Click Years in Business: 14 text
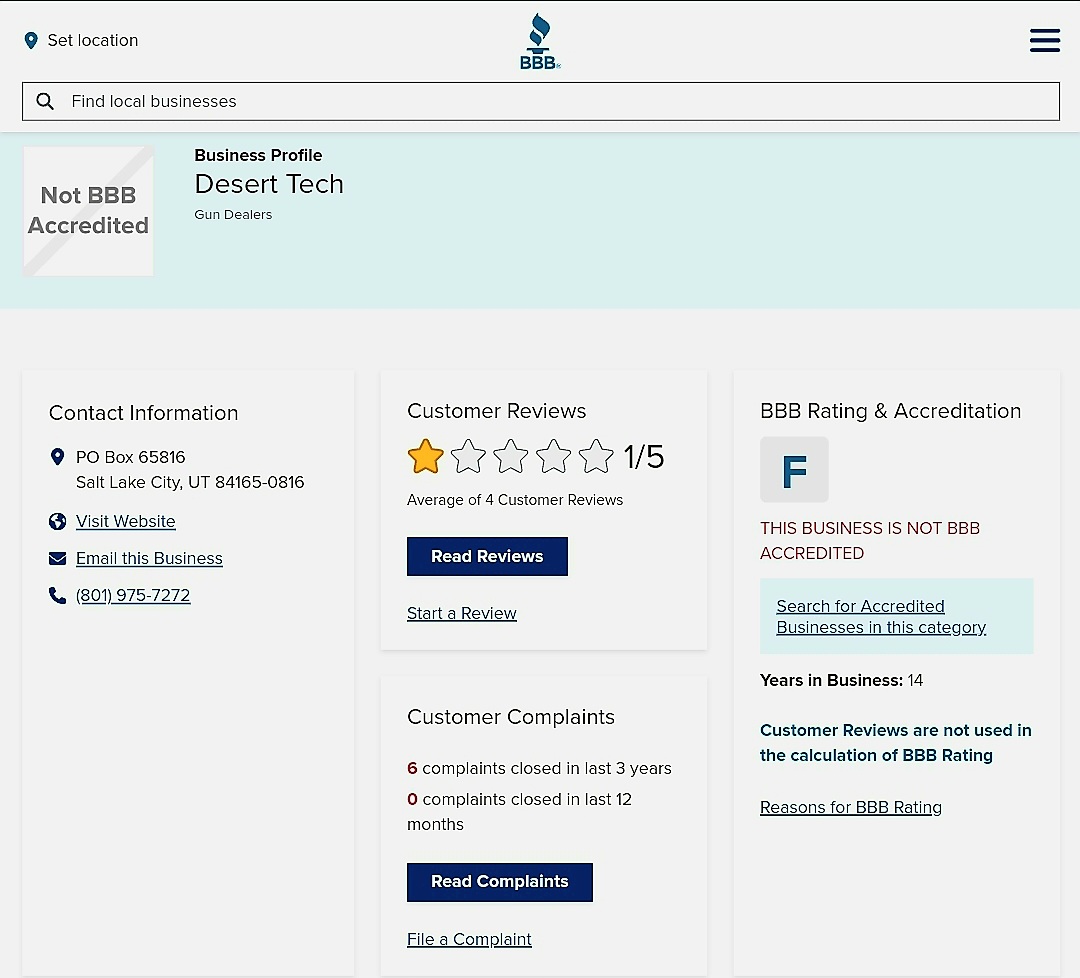The width and height of the screenshot is (1080, 978). click(x=841, y=680)
